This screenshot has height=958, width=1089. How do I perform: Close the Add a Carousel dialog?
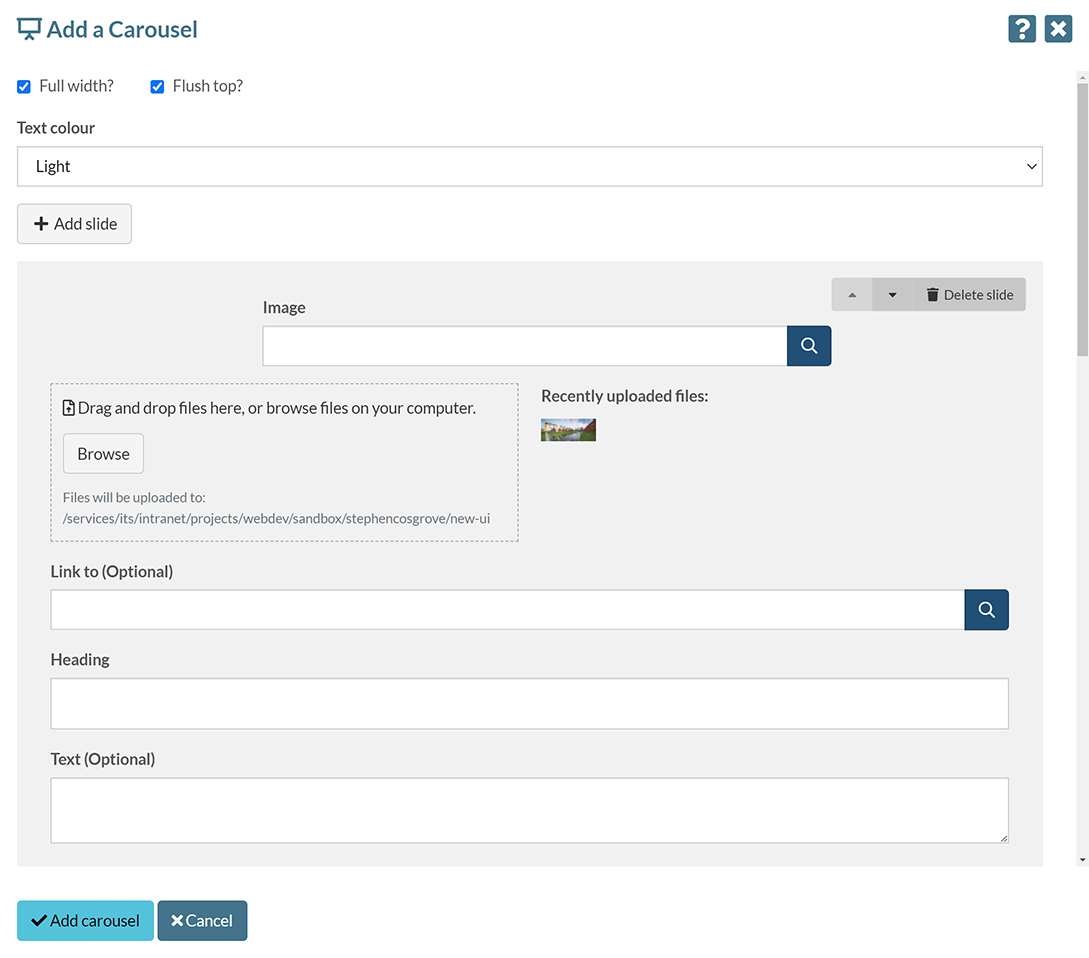(1058, 29)
